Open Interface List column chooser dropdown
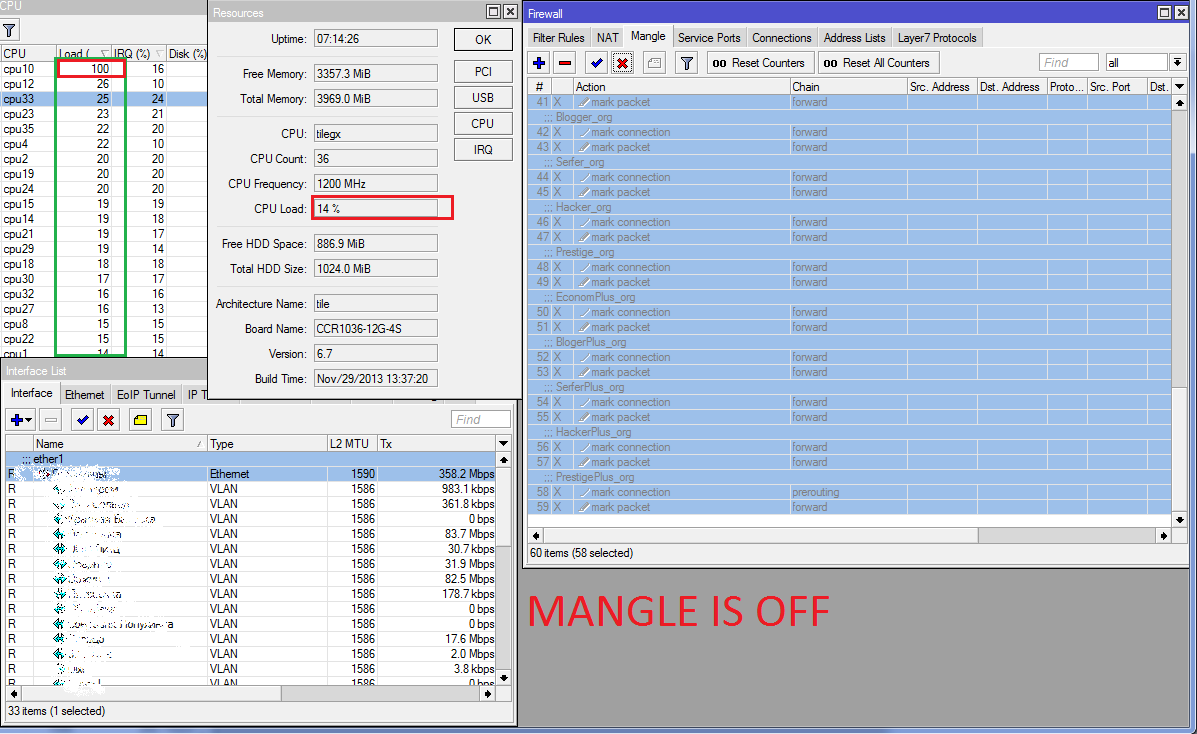 [504, 443]
